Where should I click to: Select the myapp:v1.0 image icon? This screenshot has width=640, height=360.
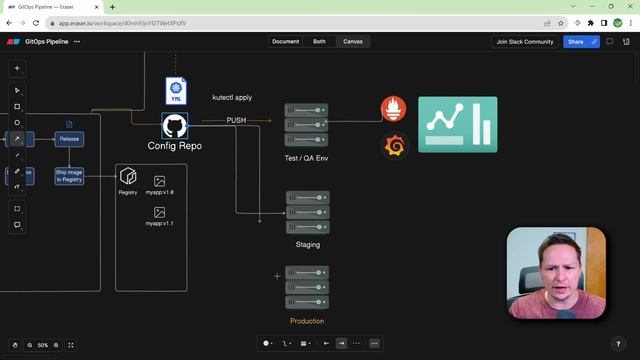pos(160,181)
